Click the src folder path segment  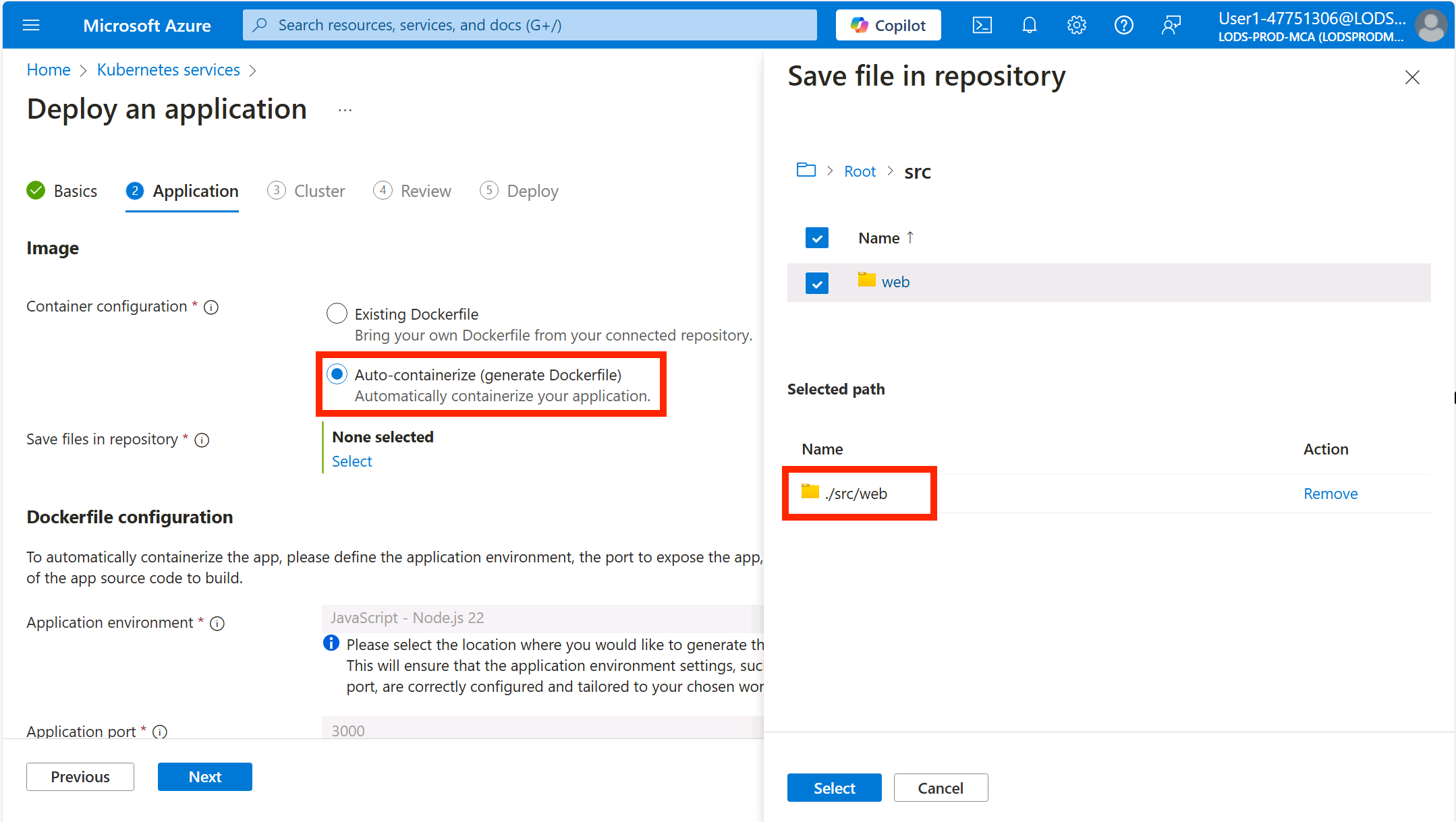[918, 172]
